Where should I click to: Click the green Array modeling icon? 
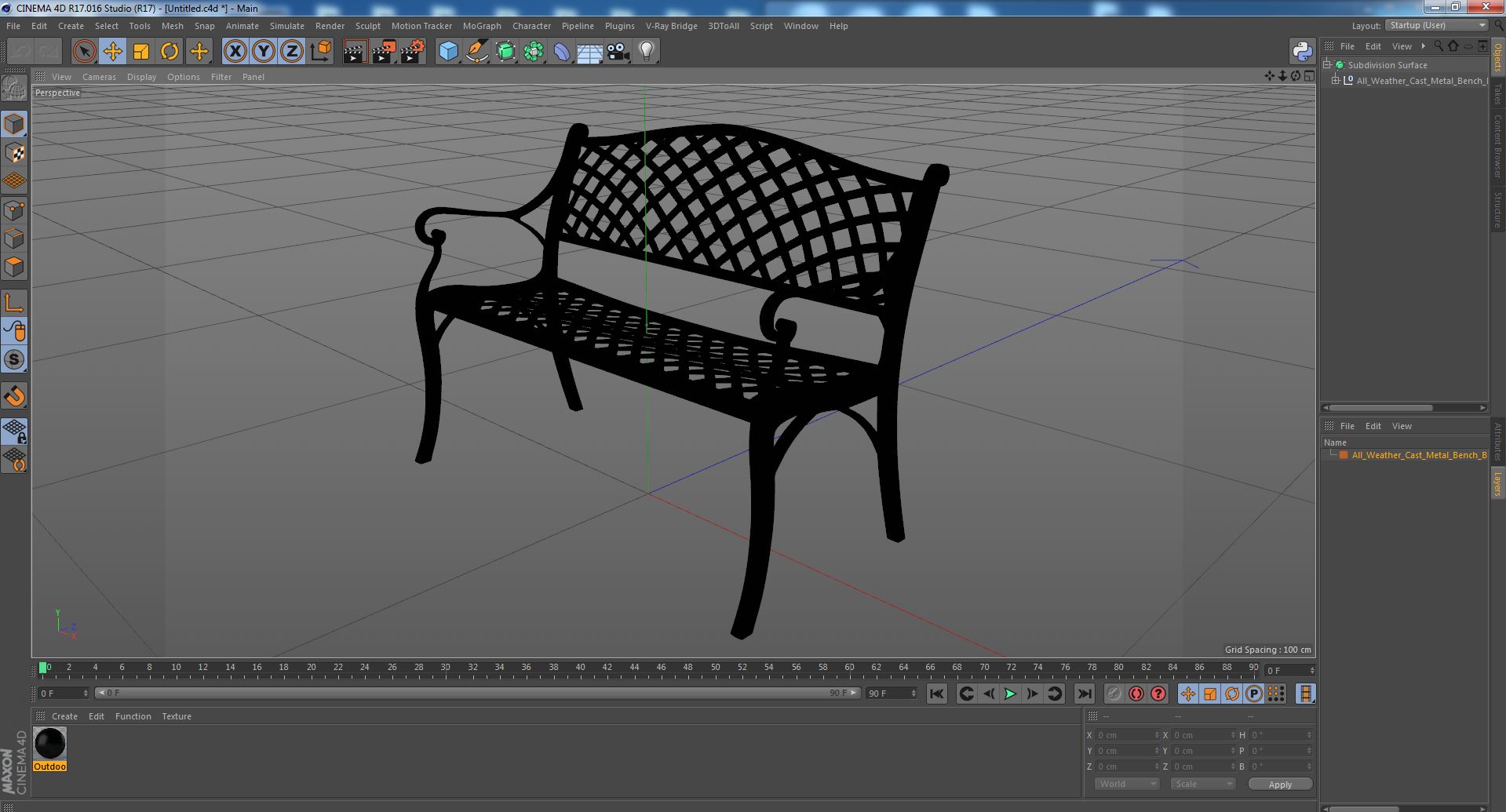tap(534, 52)
